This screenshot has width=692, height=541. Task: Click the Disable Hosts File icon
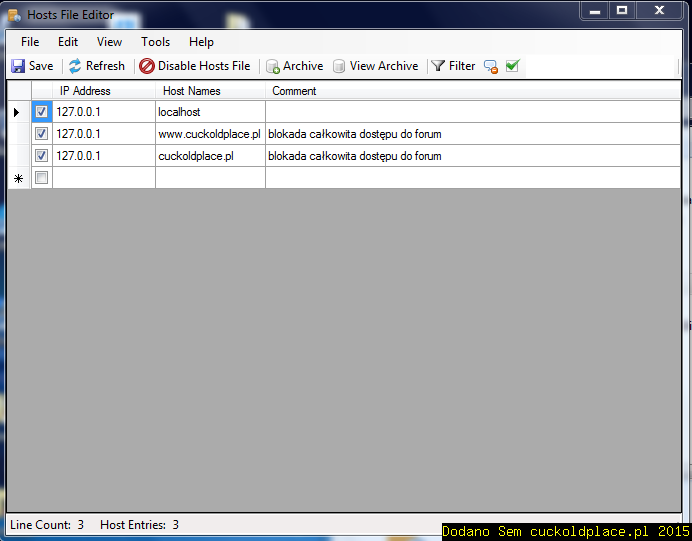(147, 66)
